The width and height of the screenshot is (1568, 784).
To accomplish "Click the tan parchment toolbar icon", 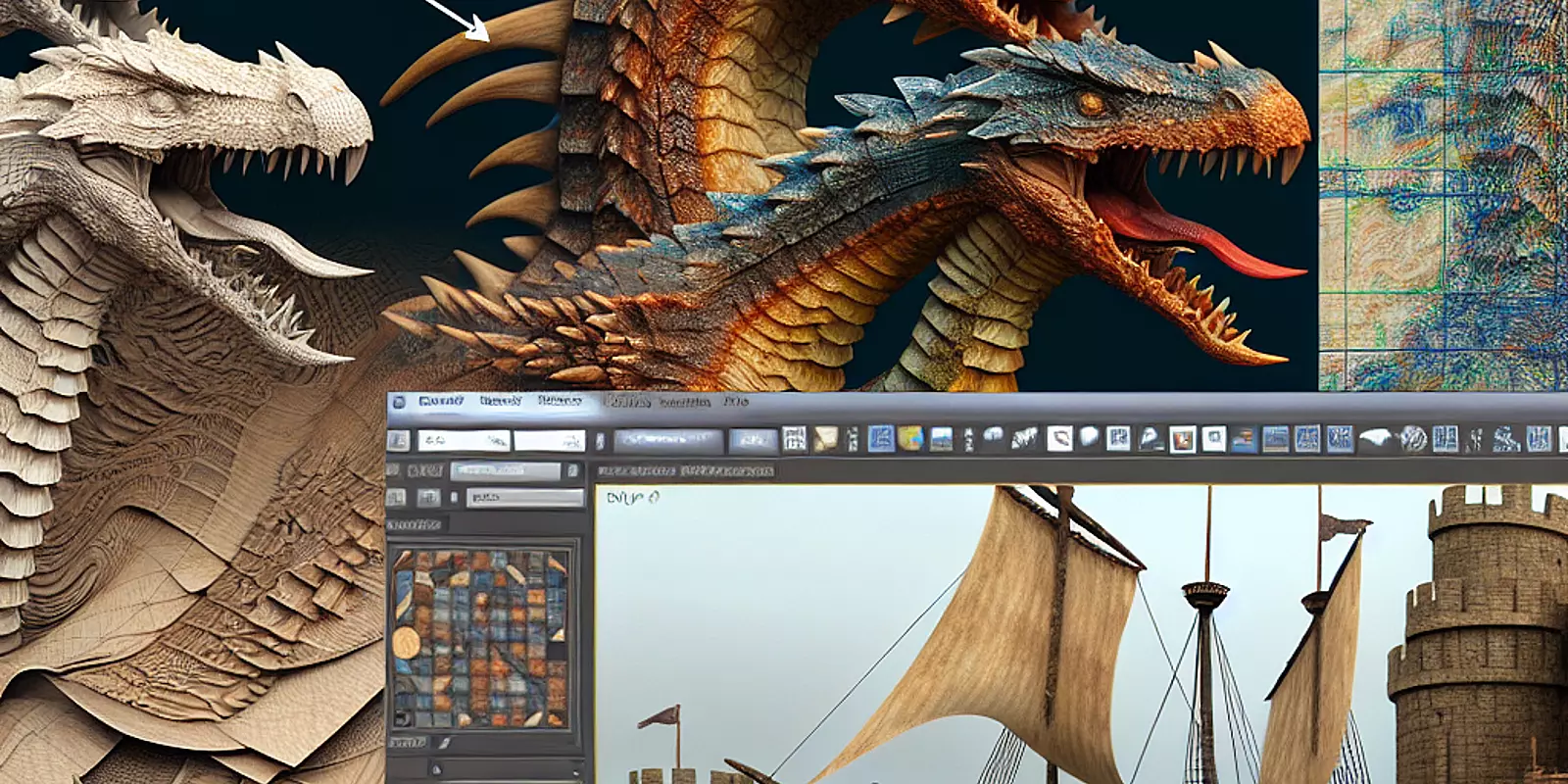I will (825, 439).
